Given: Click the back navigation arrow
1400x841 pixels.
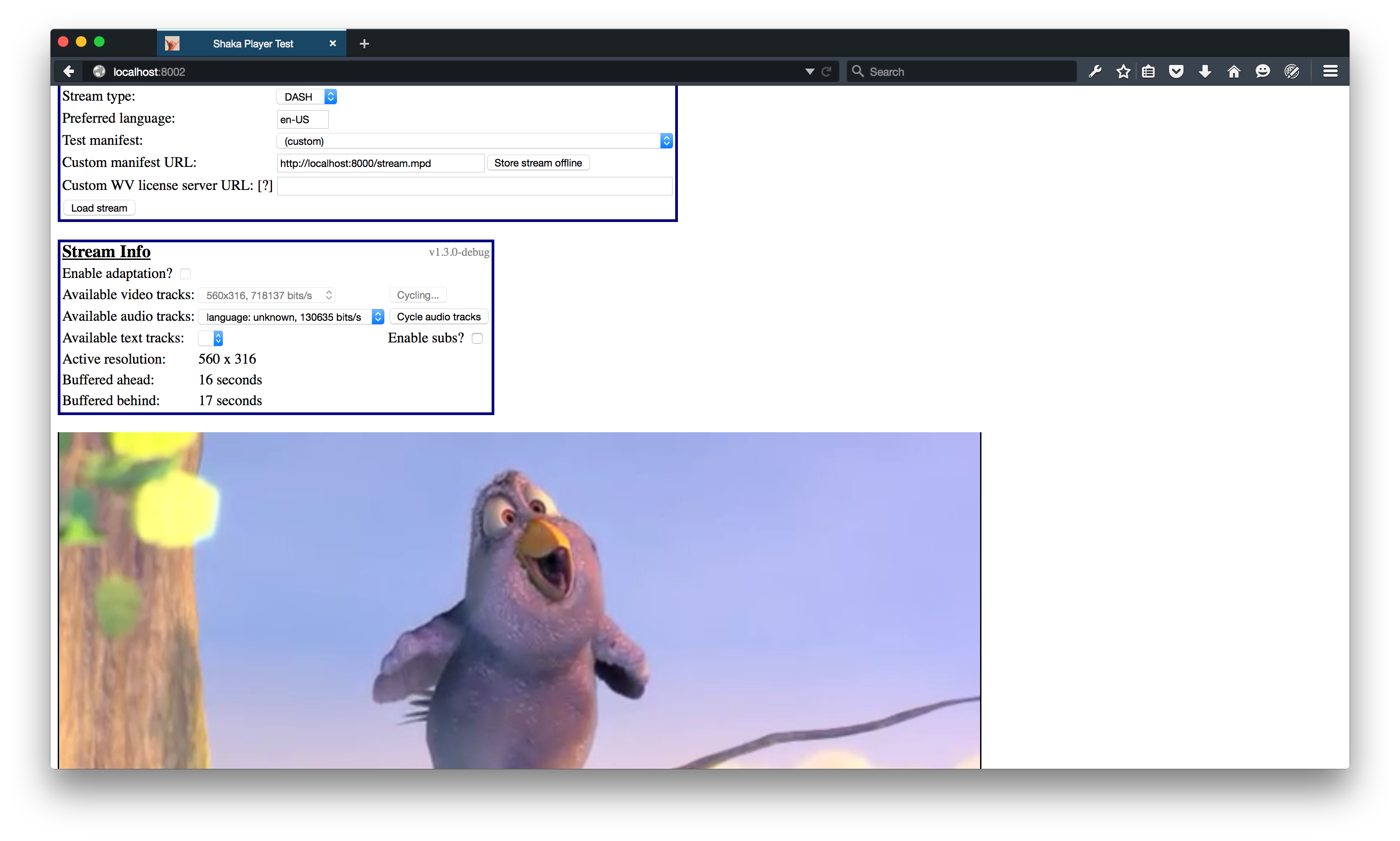Looking at the screenshot, I should click(x=69, y=71).
